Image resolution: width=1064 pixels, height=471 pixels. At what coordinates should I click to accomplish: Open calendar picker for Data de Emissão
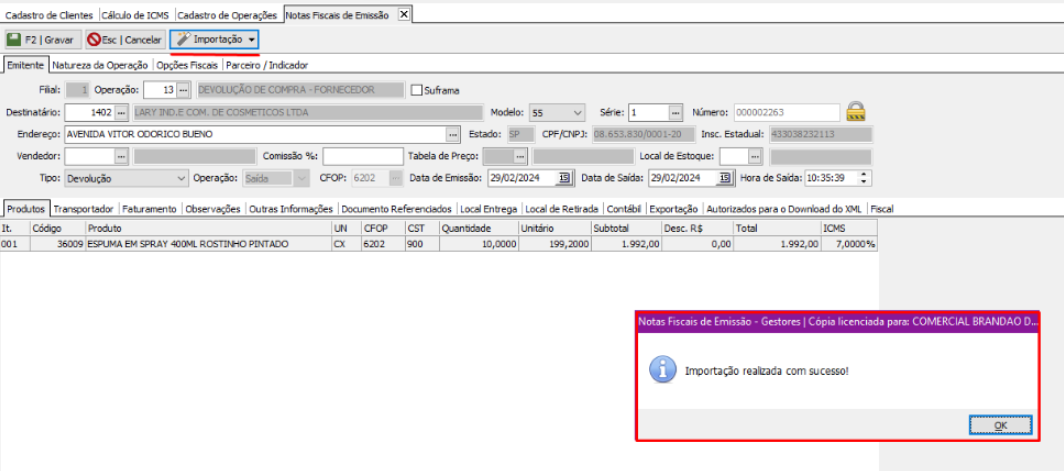pyautogui.click(x=563, y=178)
